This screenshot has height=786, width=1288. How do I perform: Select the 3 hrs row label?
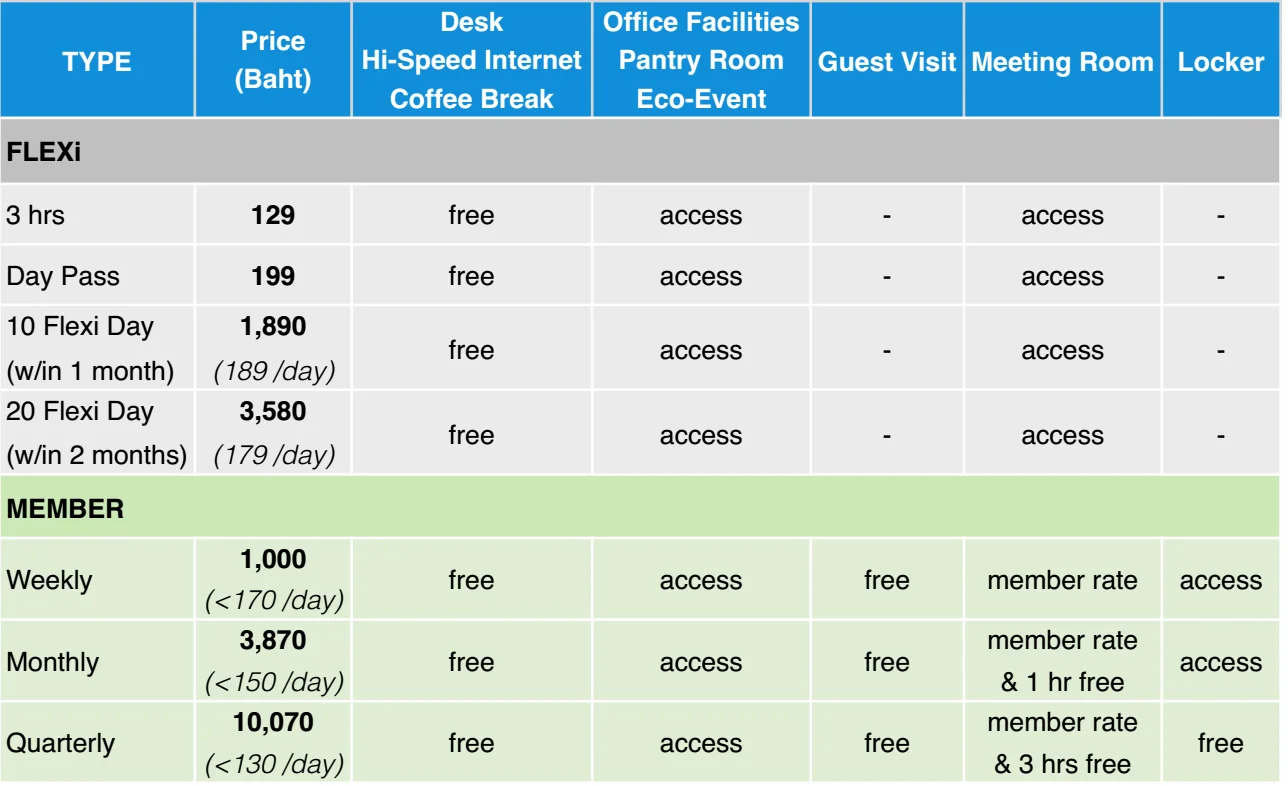tap(36, 215)
